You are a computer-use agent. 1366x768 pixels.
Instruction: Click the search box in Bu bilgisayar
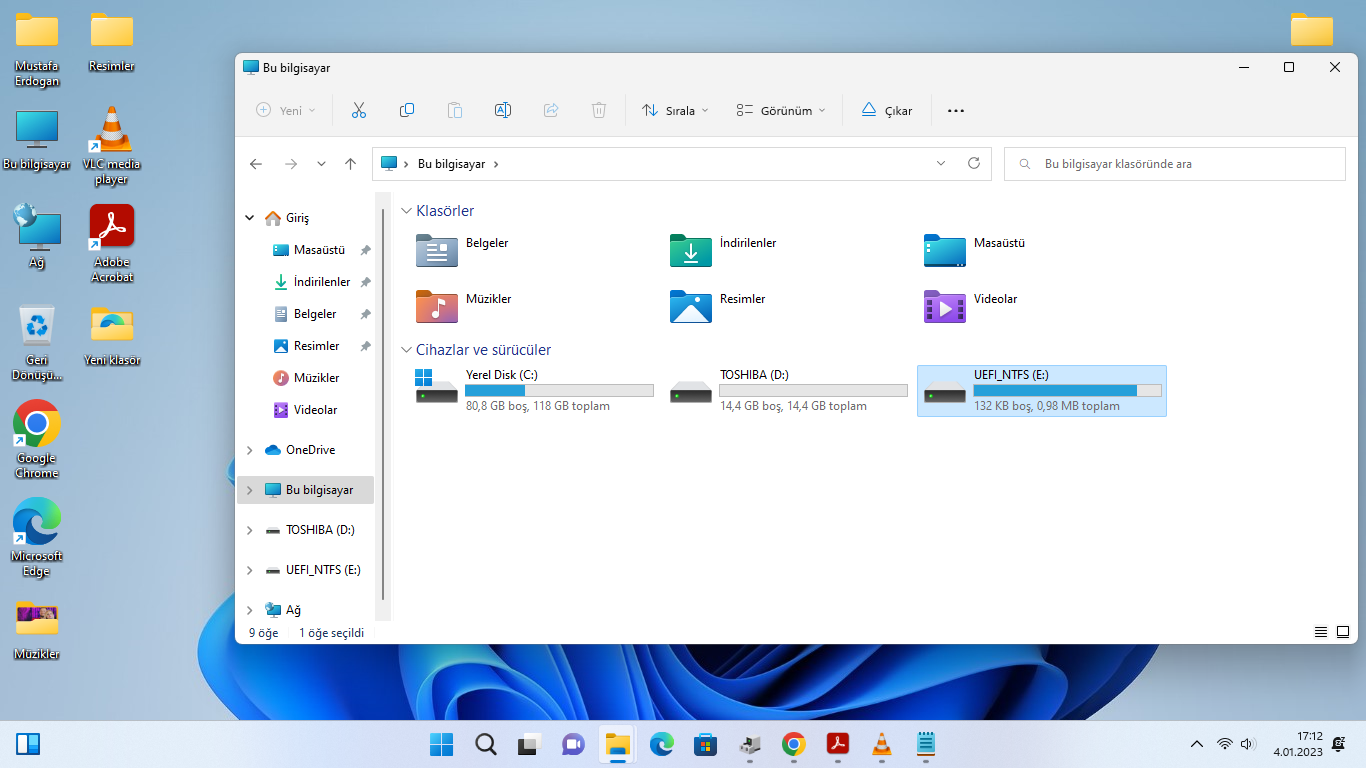click(x=1175, y=164)
